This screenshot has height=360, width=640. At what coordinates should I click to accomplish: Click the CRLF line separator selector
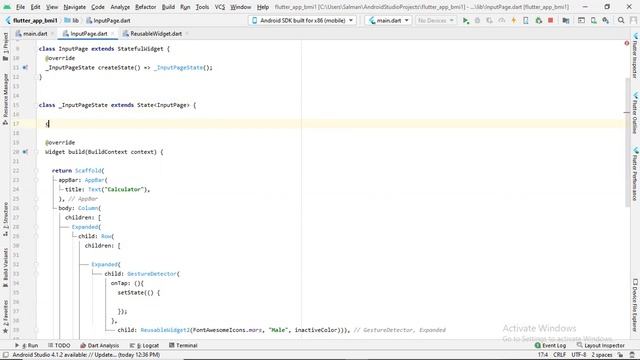[x=559, y=355]
